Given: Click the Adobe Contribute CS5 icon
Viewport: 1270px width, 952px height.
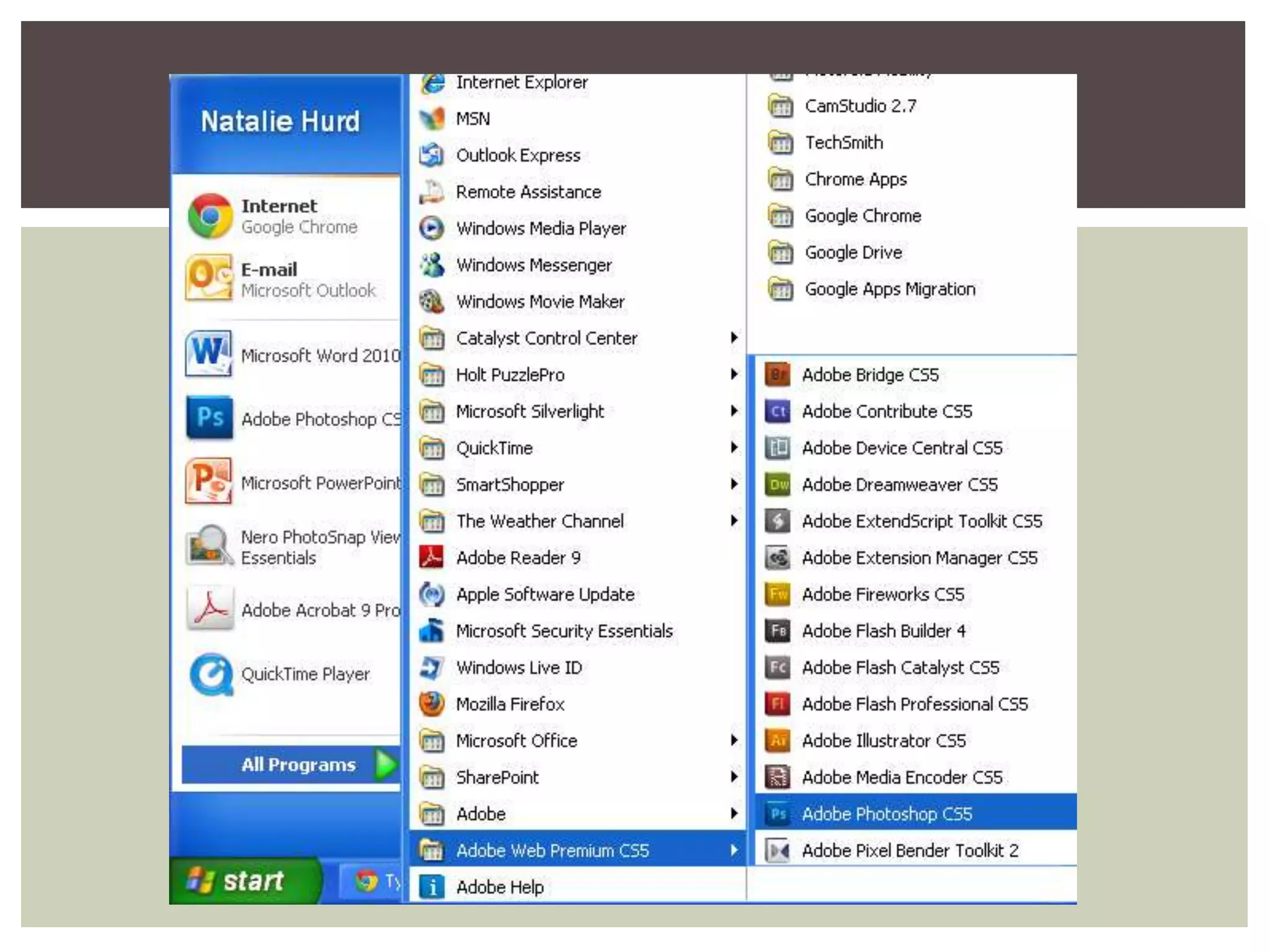Looking at the screenshot, I should 778,412.
